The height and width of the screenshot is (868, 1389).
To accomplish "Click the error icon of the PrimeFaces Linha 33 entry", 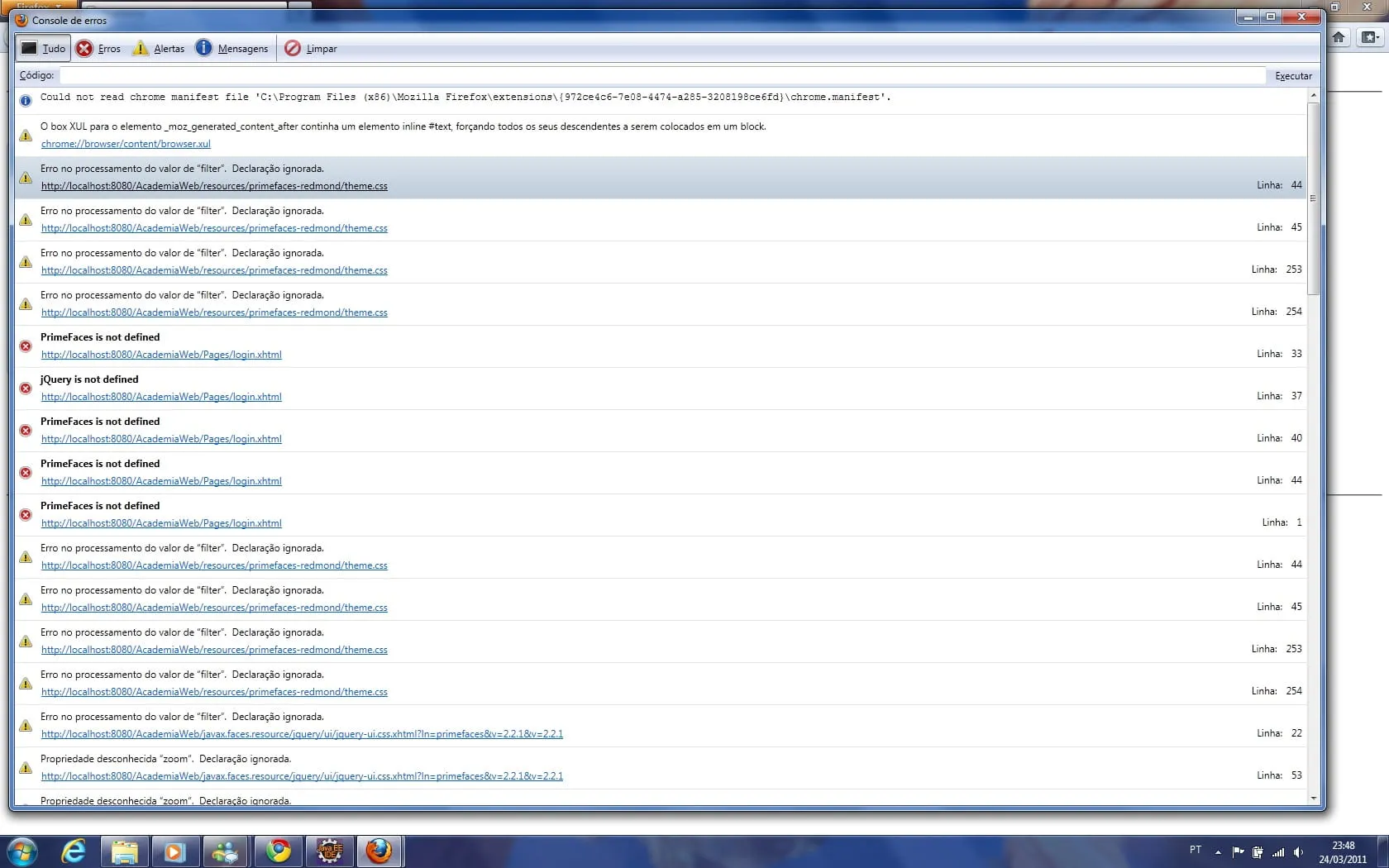I will [x=26, y=346].
